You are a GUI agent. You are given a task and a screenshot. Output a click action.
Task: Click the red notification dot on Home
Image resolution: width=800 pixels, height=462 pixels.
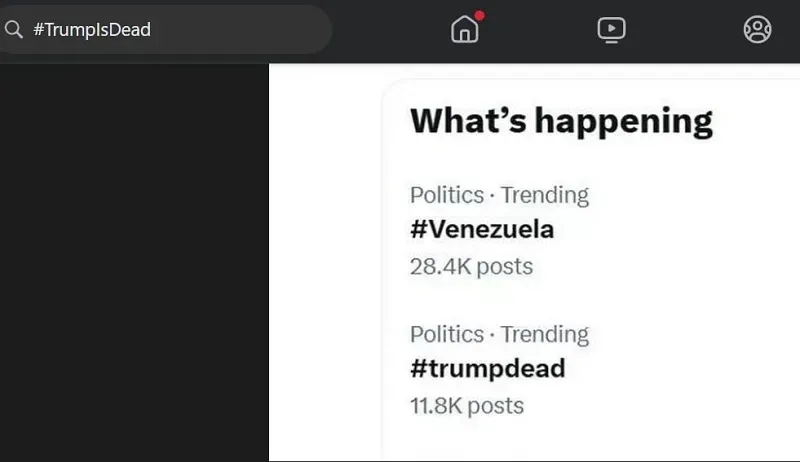coord(479,15)
